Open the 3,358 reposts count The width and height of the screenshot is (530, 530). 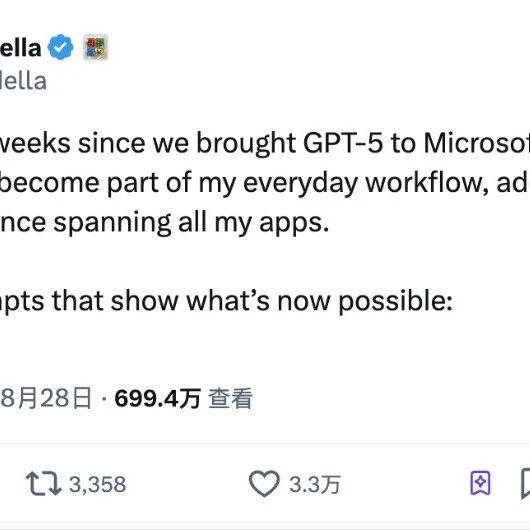click(x=98, y=484)
